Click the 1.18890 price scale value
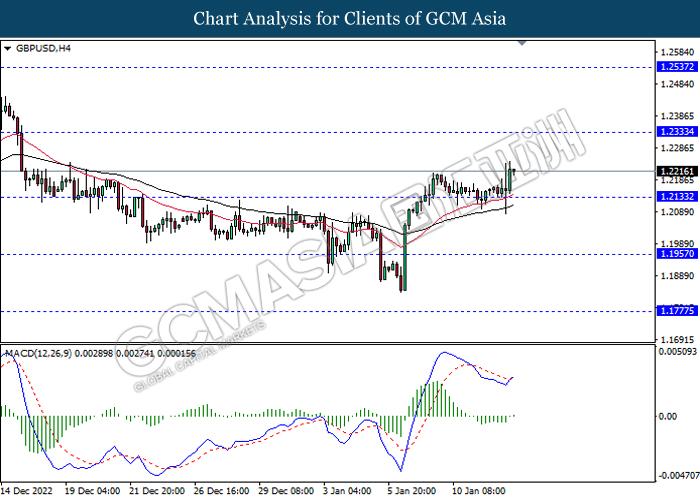The width and height of the screenshot is (700, 500). 677,276
